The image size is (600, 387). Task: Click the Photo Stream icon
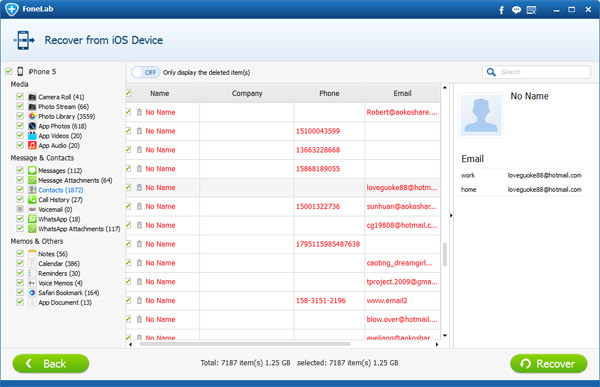click(32, 106)
